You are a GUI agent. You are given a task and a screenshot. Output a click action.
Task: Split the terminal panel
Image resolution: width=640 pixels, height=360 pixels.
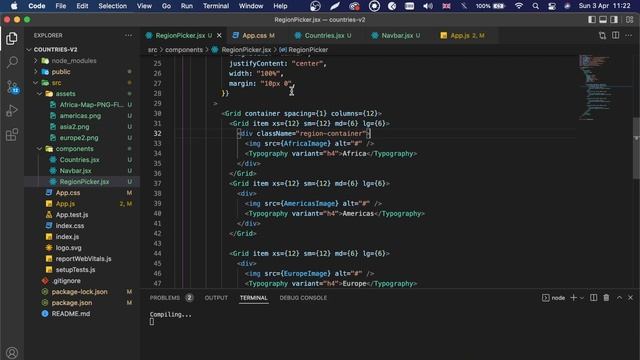click(593, 298)
